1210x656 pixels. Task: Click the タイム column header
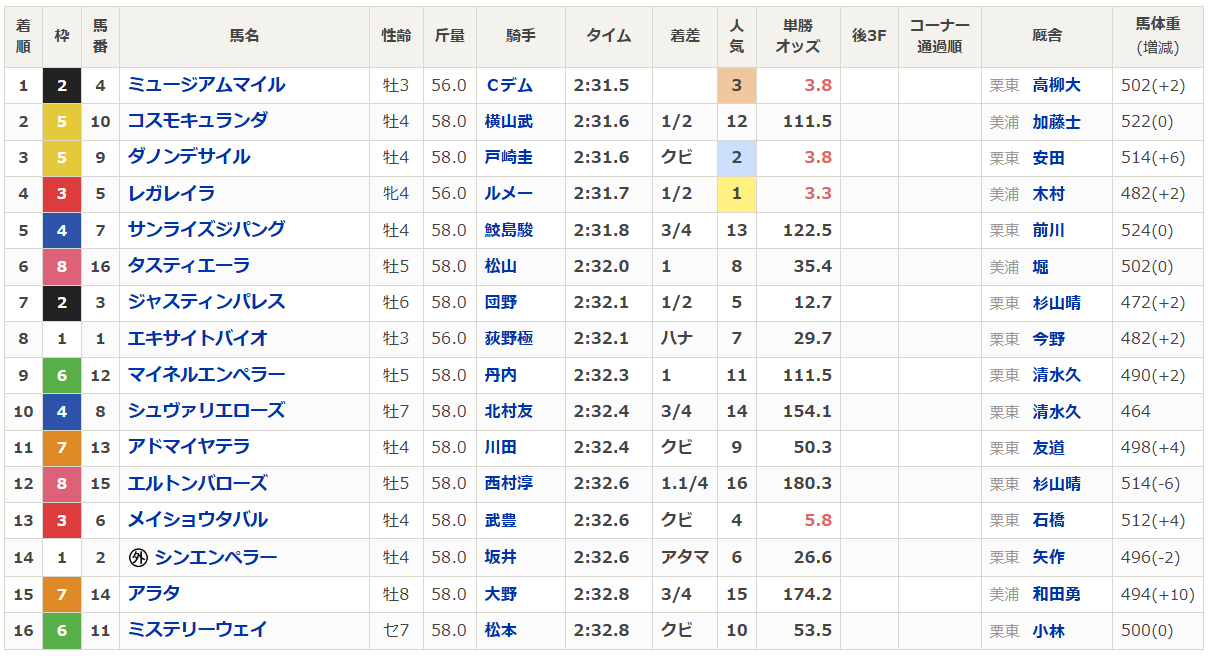(x=608, y=36)
